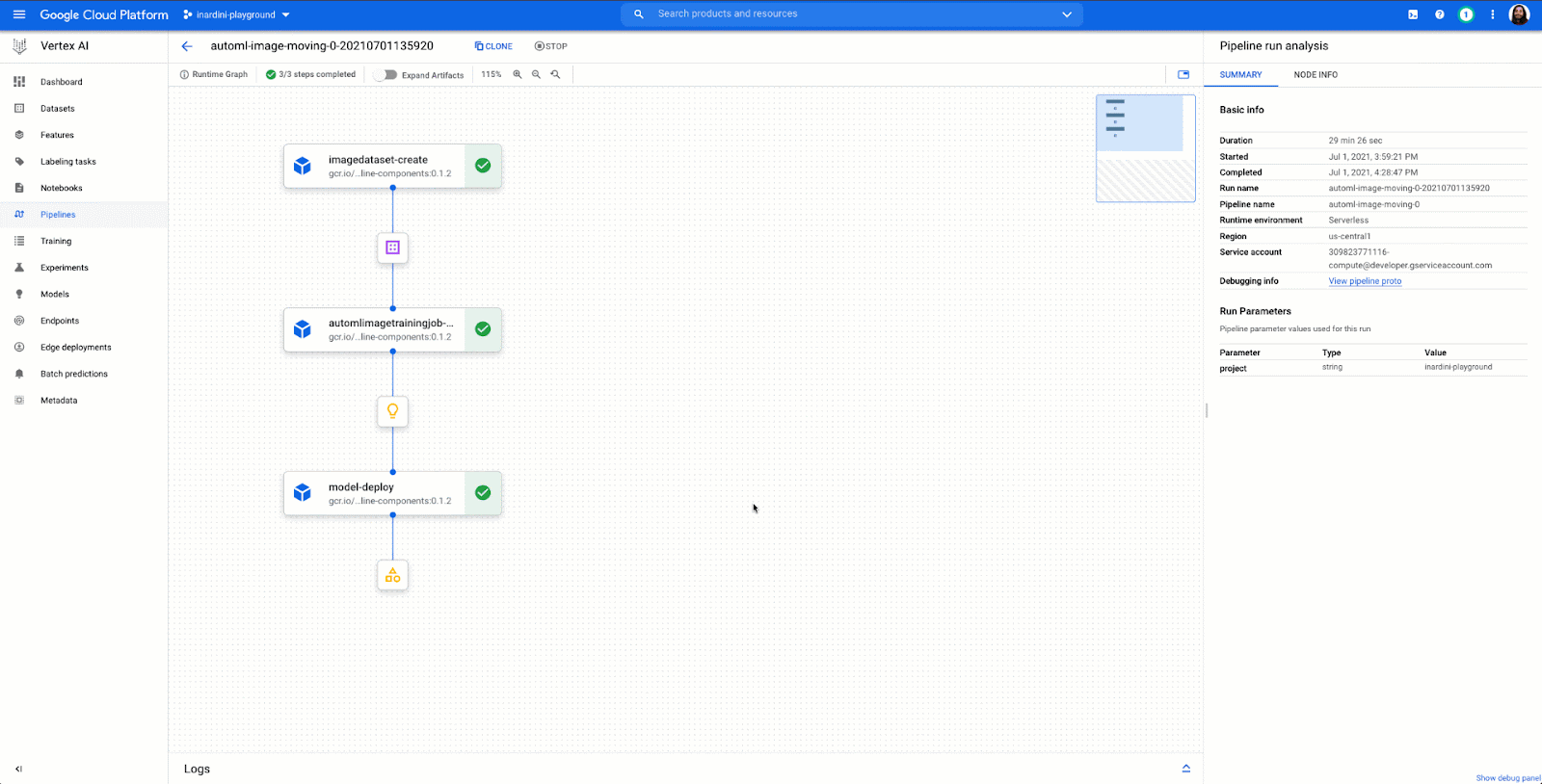Click the dataset artifact node icon

click(392, 248)
